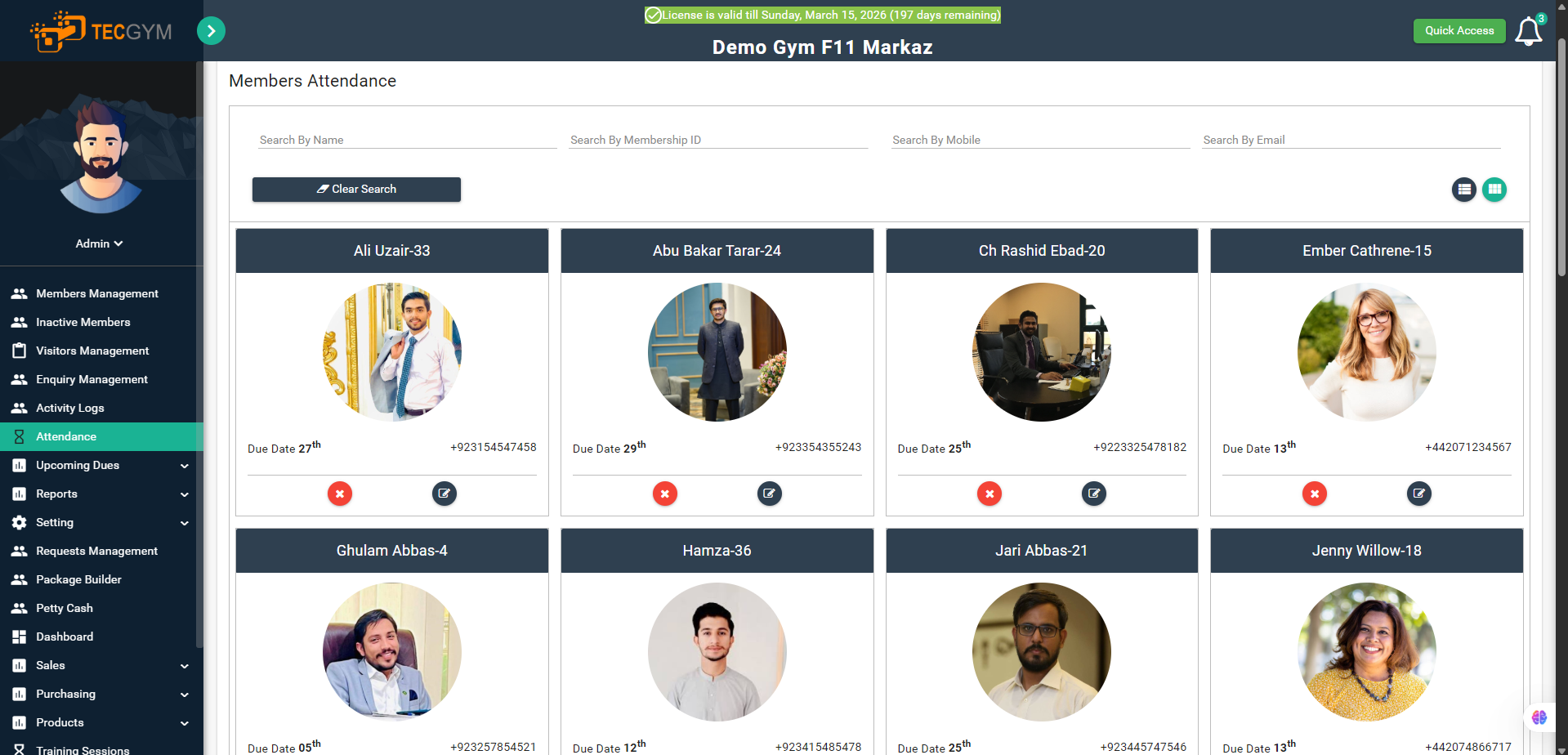Screen dimensions: 1568x755
Task: Expand Purchasing submenu chevron
Action: click(x=185, y=695)
